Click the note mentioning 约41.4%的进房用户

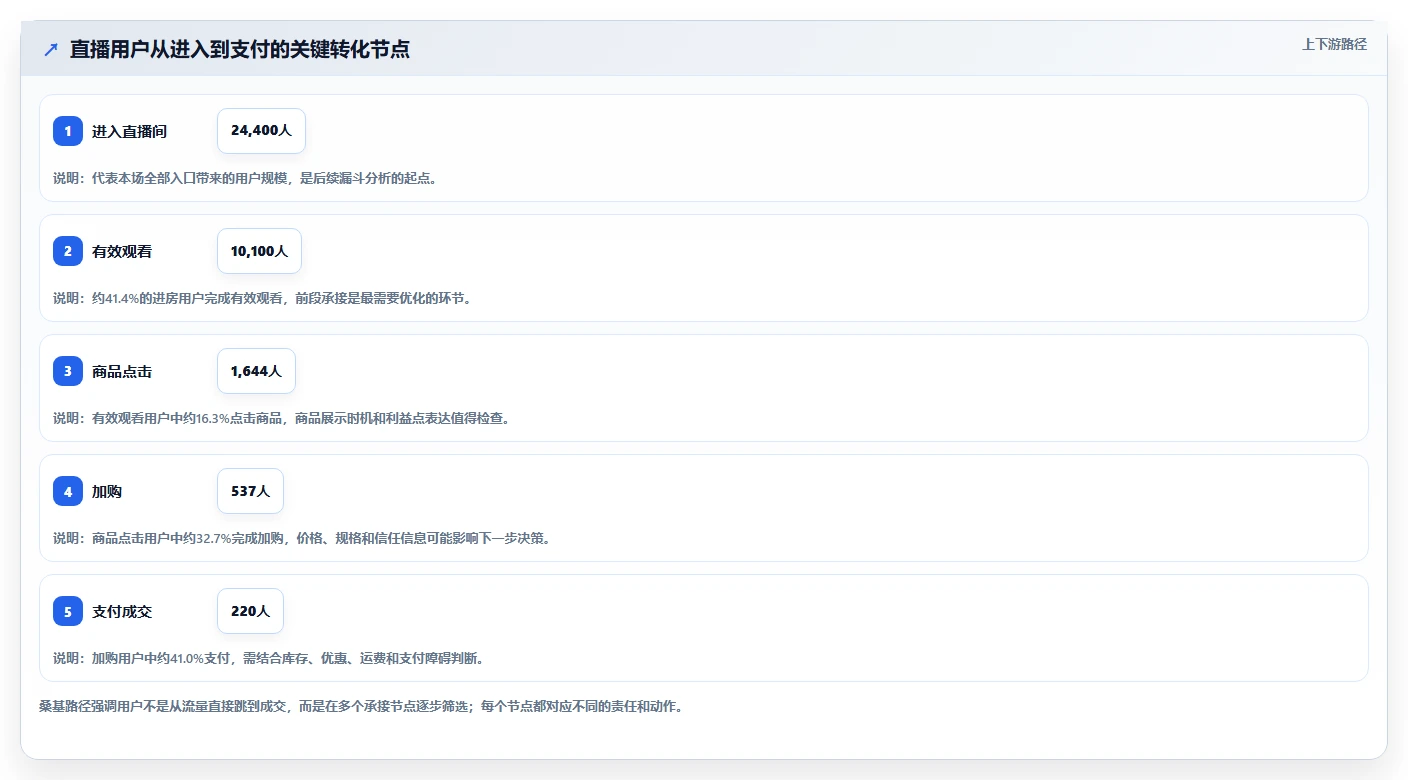[x=262, y=298]
